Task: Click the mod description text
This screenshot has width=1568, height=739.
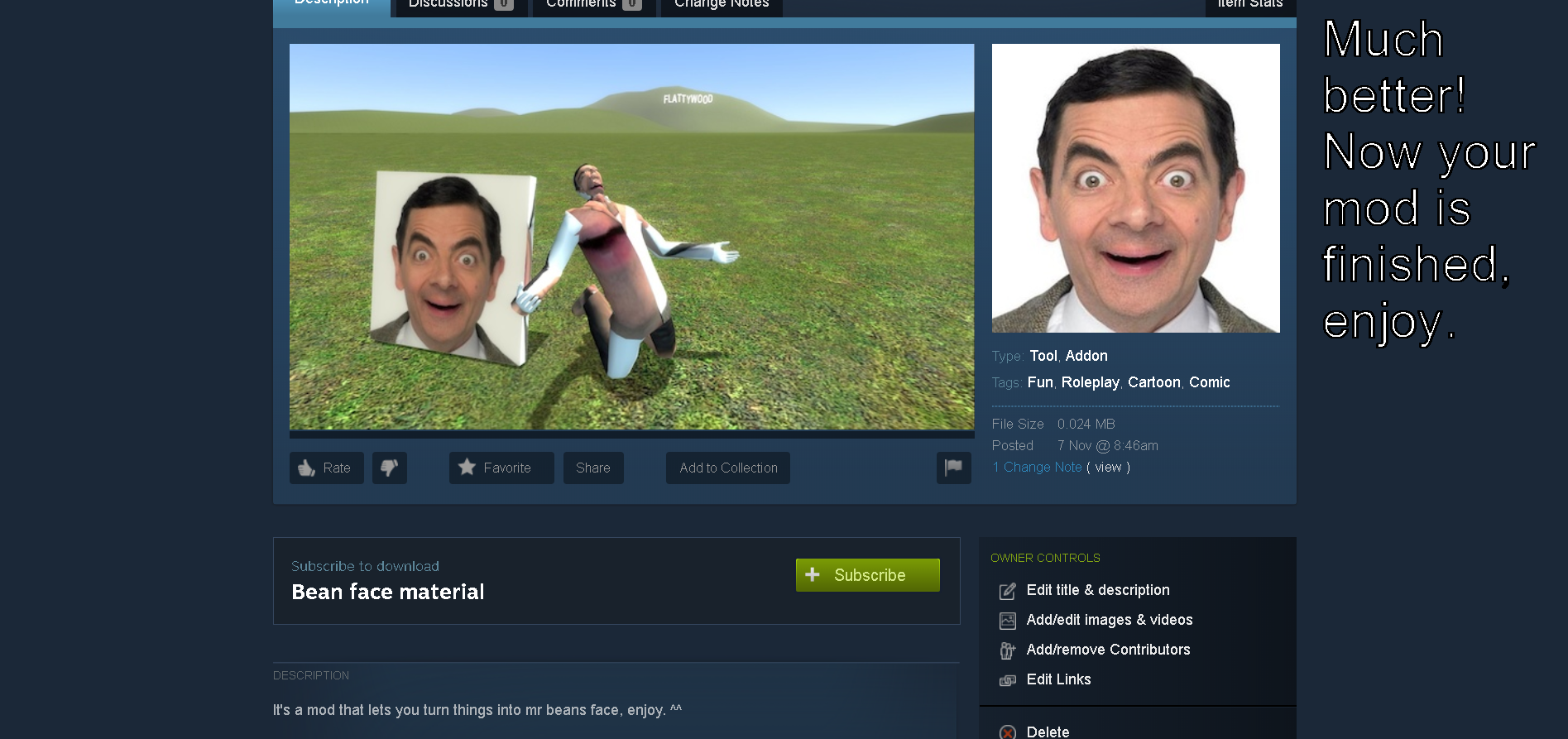Action: (477, 710)
